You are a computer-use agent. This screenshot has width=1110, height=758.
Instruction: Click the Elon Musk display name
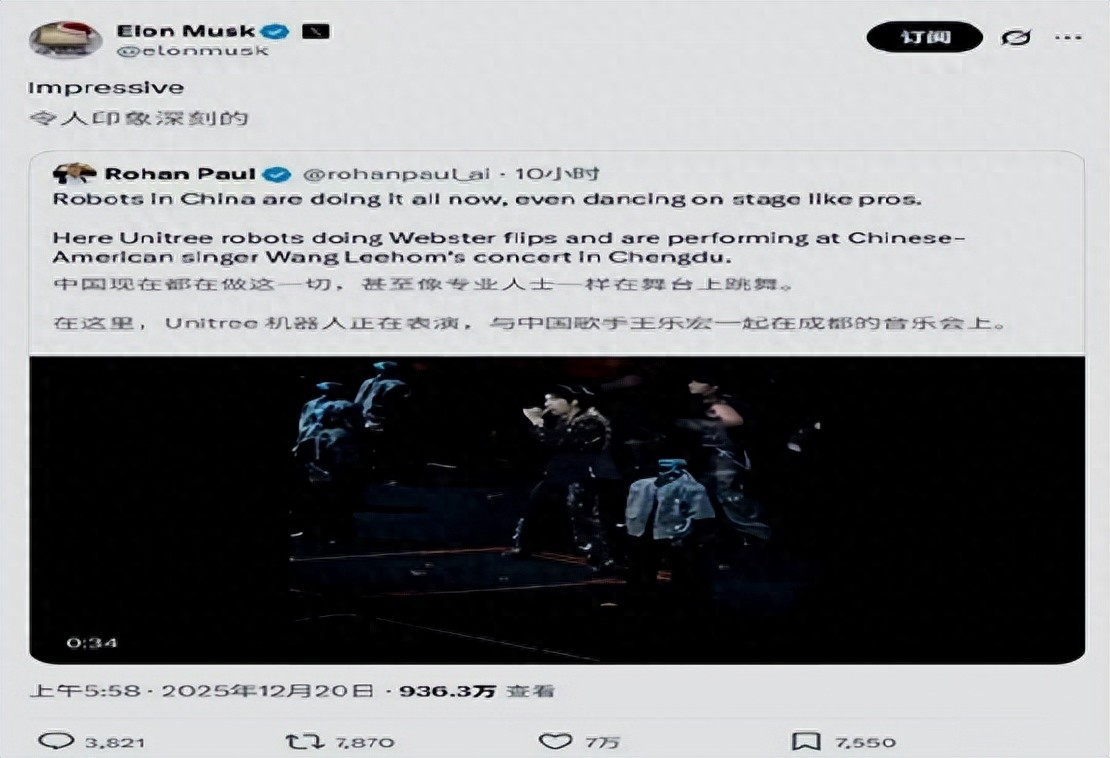(185, 31)
